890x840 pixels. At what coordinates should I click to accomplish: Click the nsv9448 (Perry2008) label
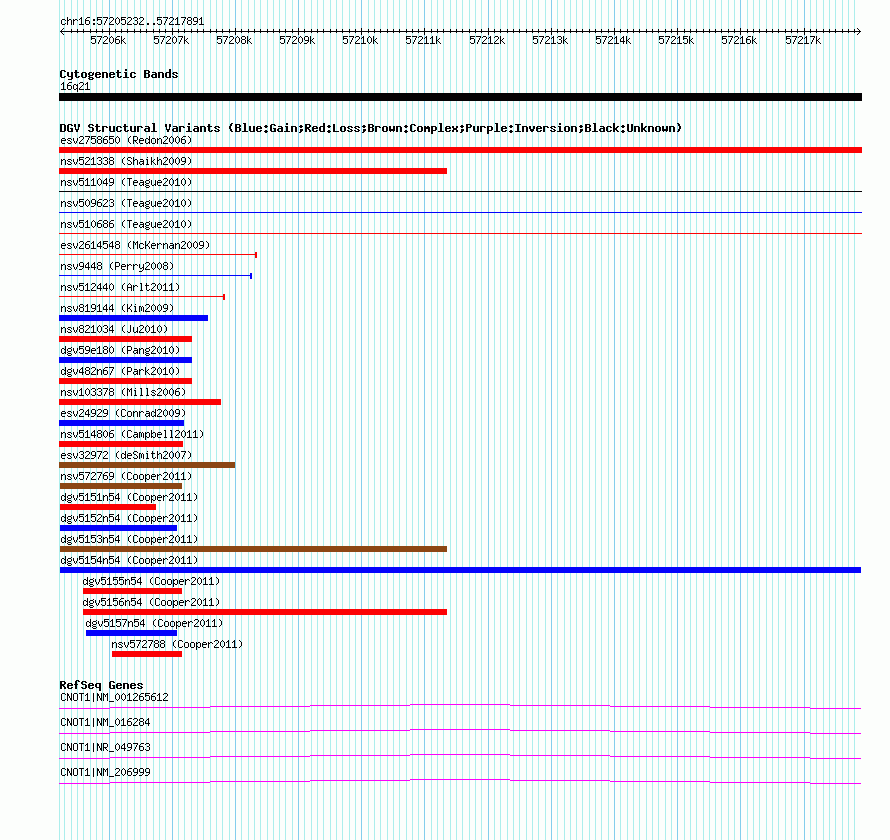point(117,266)
